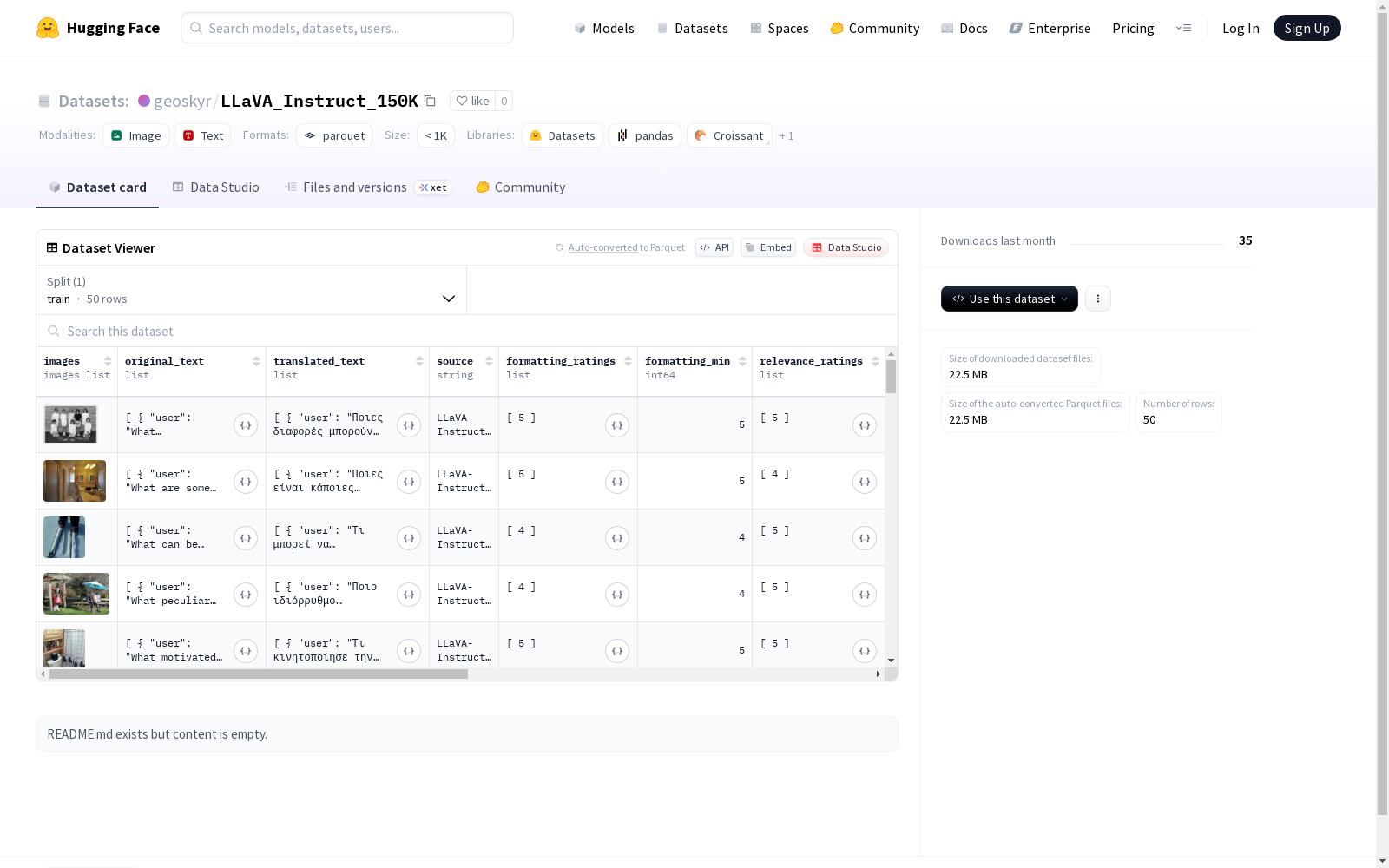The width and height of the screenshot is (1389, 868).
Task: Open the three-dot options button beside Use this dataset
Action: [1098, 299]
